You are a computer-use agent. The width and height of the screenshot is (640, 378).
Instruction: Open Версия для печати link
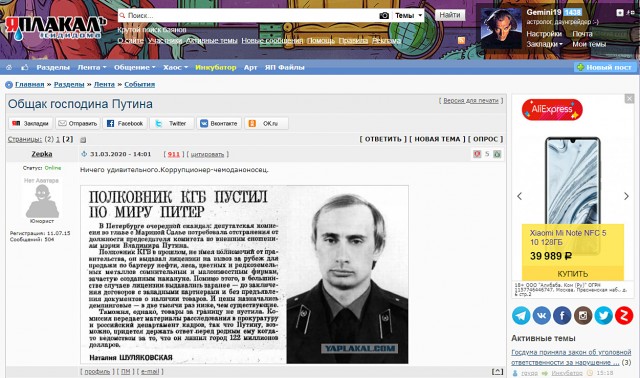[471, 100]
